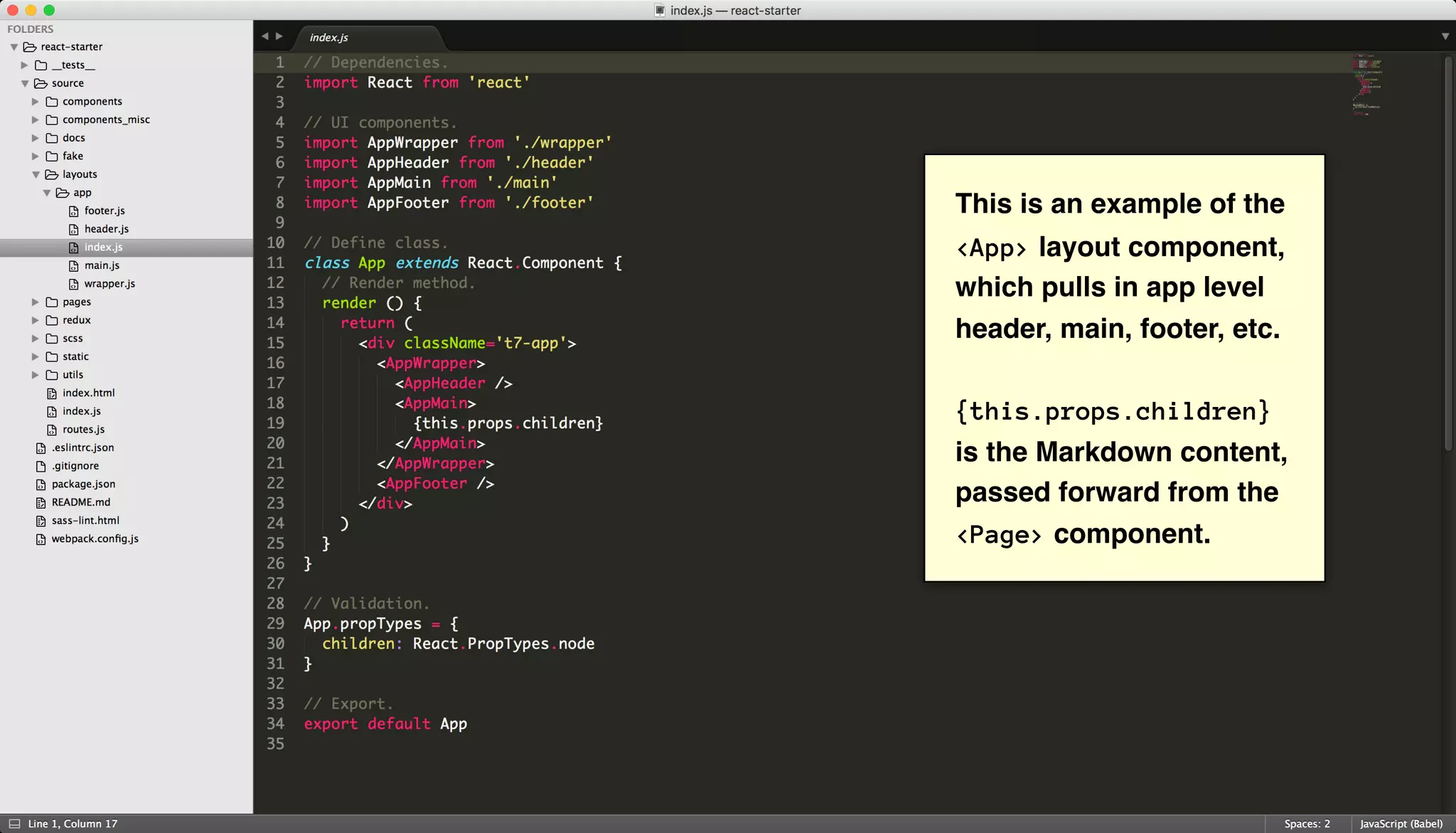
Task: Click the index.js document icon in title bar
Action: (660, 11)
